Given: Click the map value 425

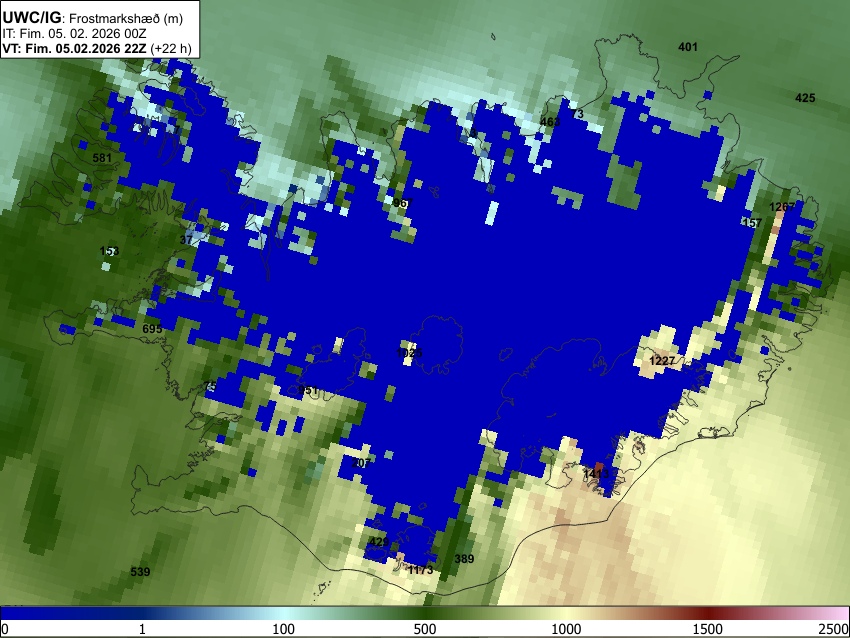Looking at the screenshot, I should [x=805, y=98].
